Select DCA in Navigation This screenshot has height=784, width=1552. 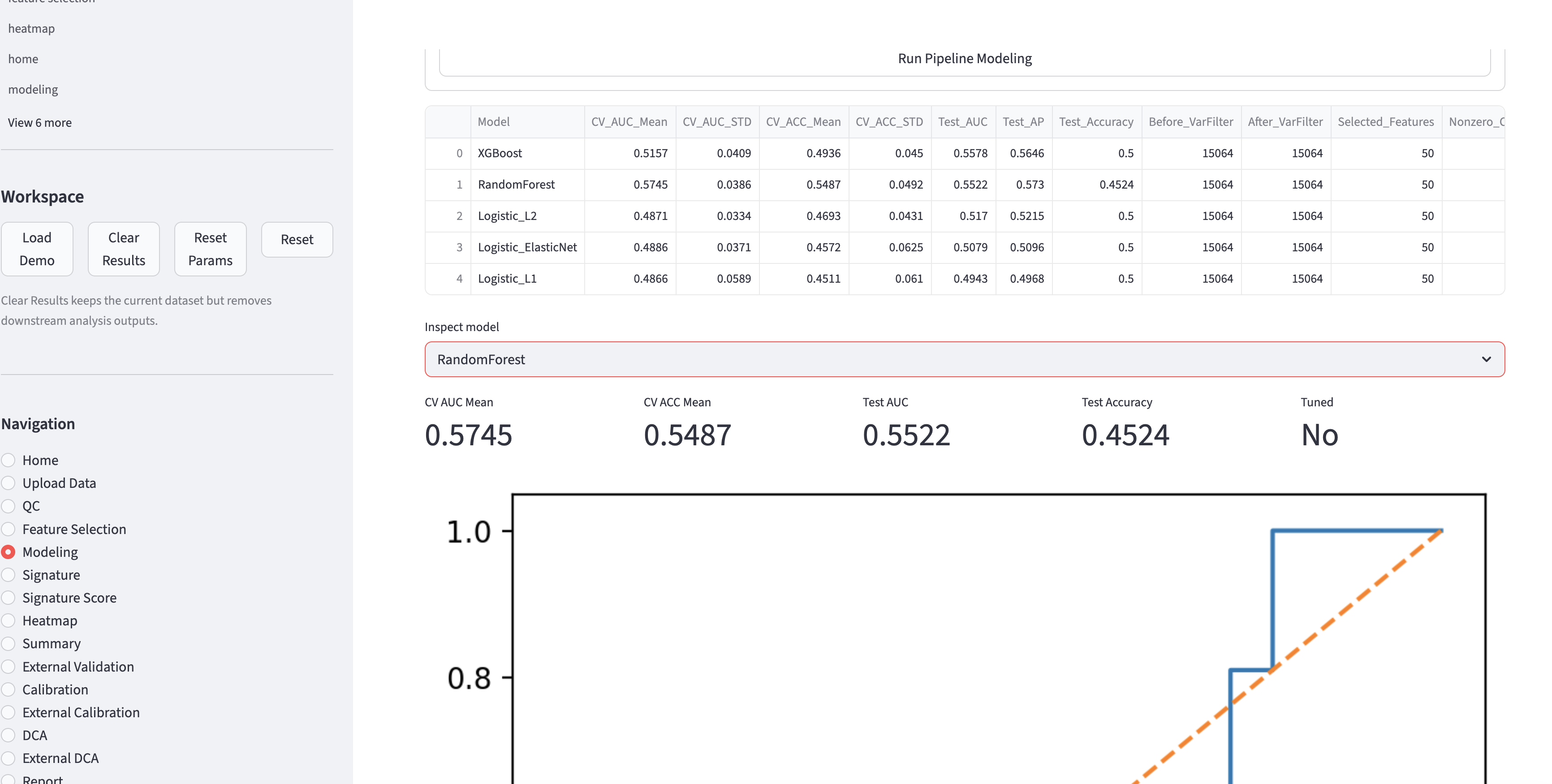(9, 735)
